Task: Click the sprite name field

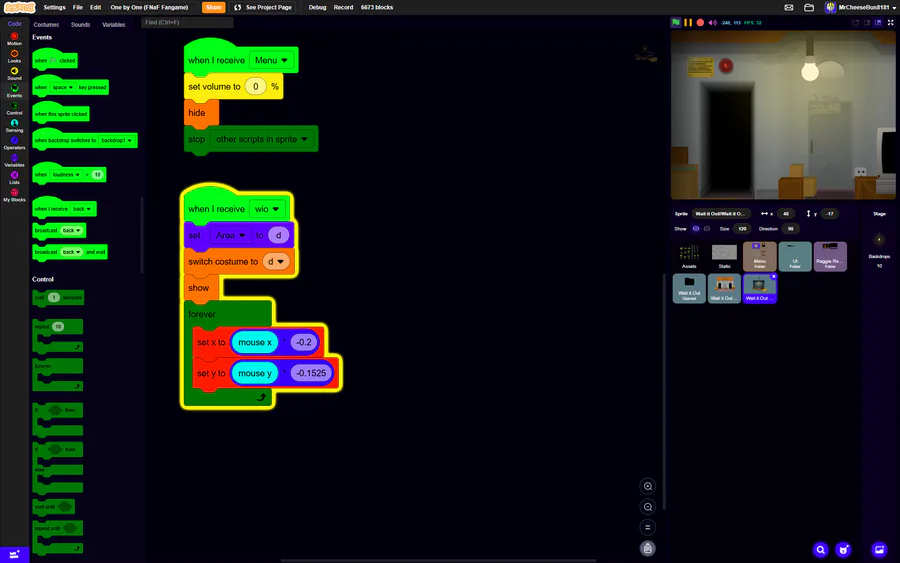Action: 720,213
